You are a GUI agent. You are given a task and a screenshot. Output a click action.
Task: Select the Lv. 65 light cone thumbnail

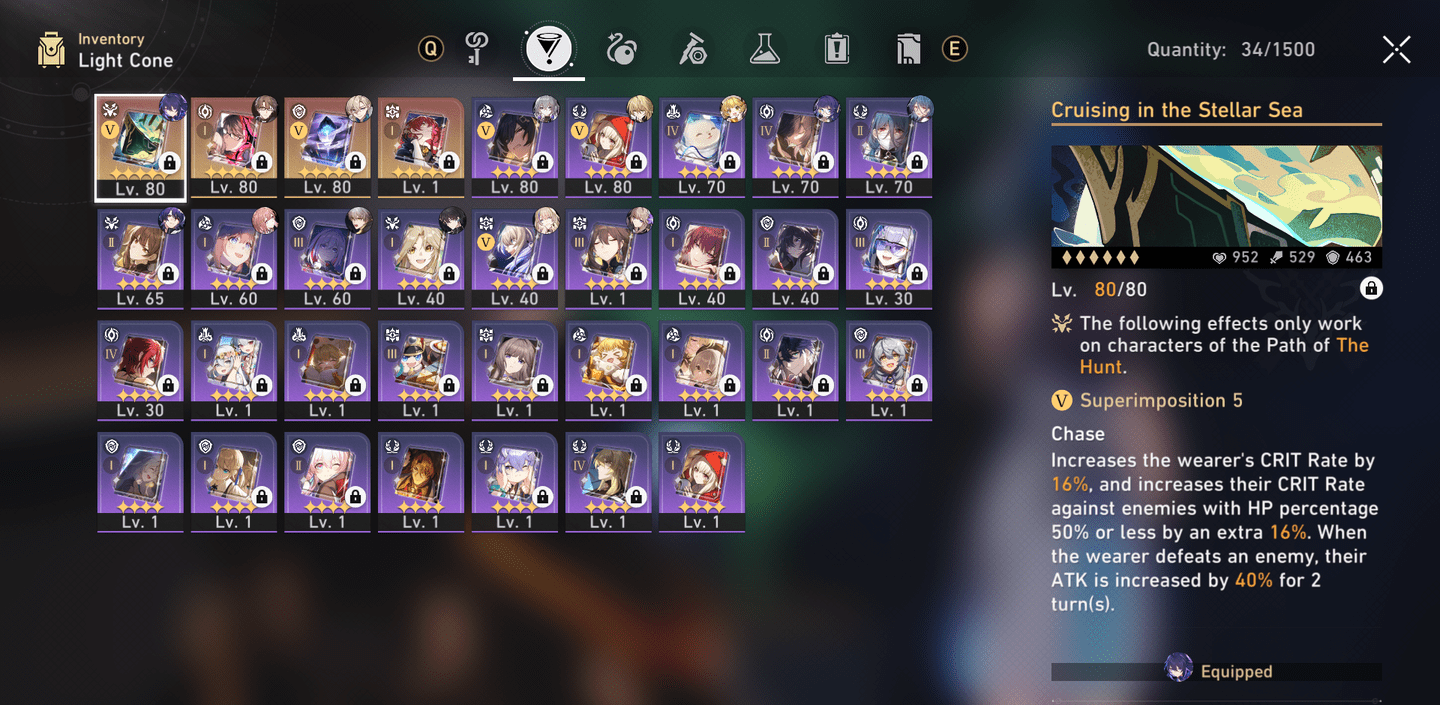click(x=141, y=258)
